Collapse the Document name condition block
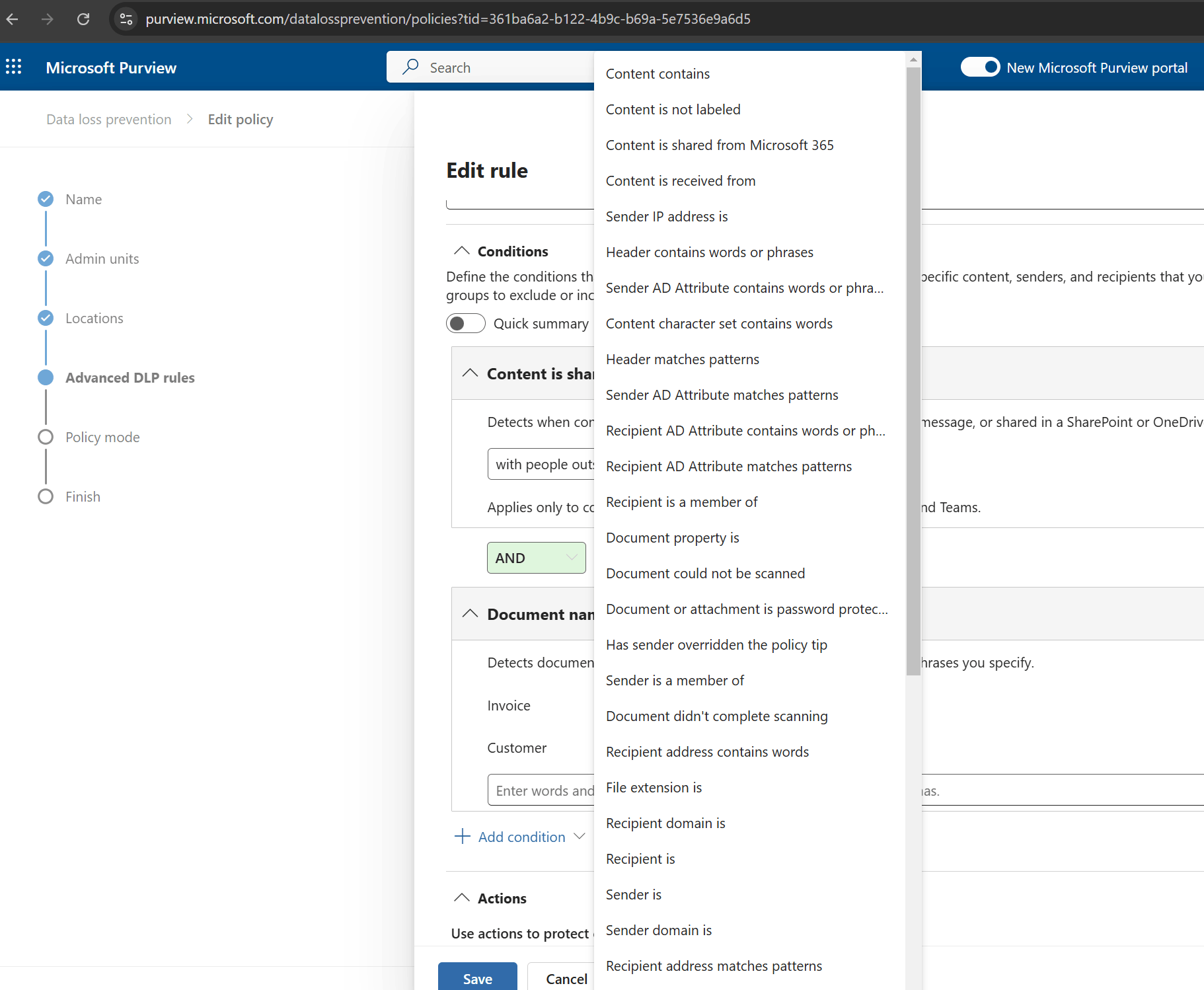This screenshot has height=990, width=1204. click(470, 614)
